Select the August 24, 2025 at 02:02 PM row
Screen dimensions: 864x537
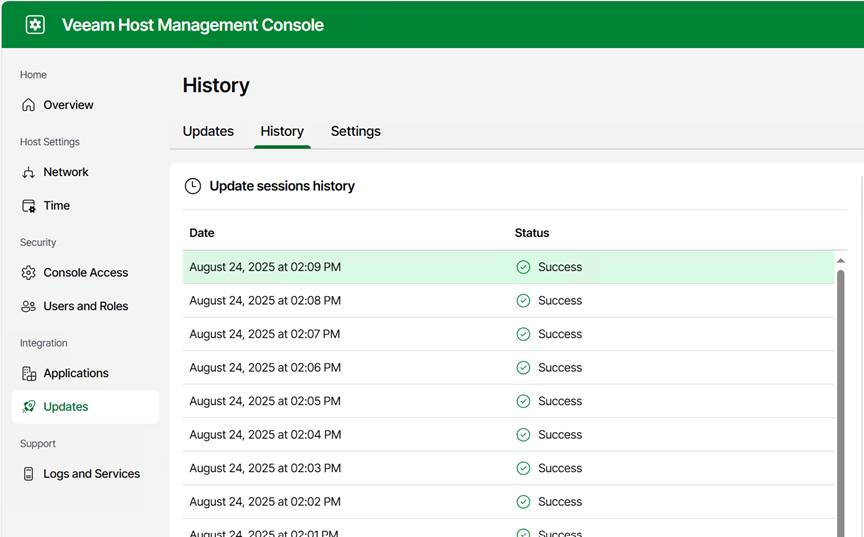pyautogui.click(x=509, y=502)
